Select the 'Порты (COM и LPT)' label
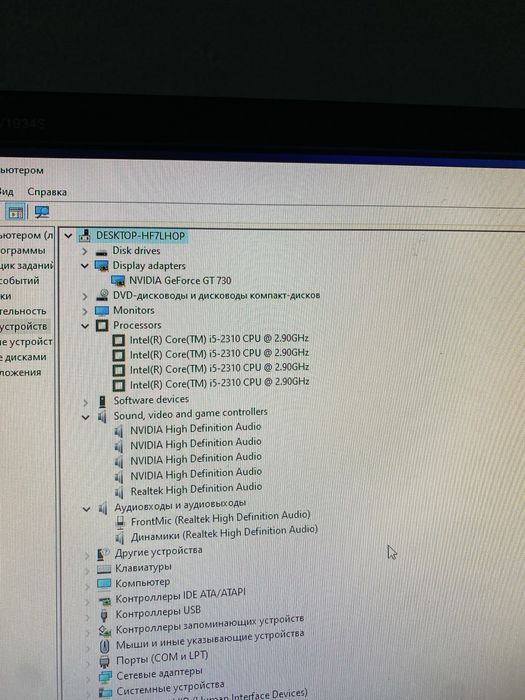 point(162,658)
